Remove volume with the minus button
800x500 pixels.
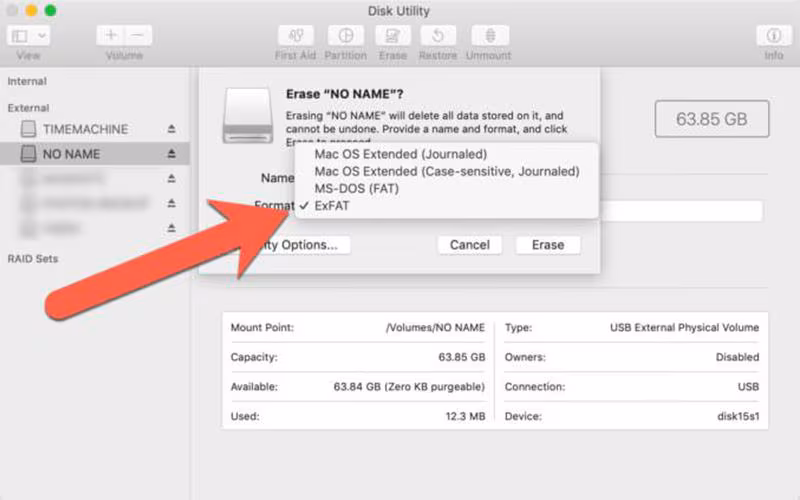138,35
